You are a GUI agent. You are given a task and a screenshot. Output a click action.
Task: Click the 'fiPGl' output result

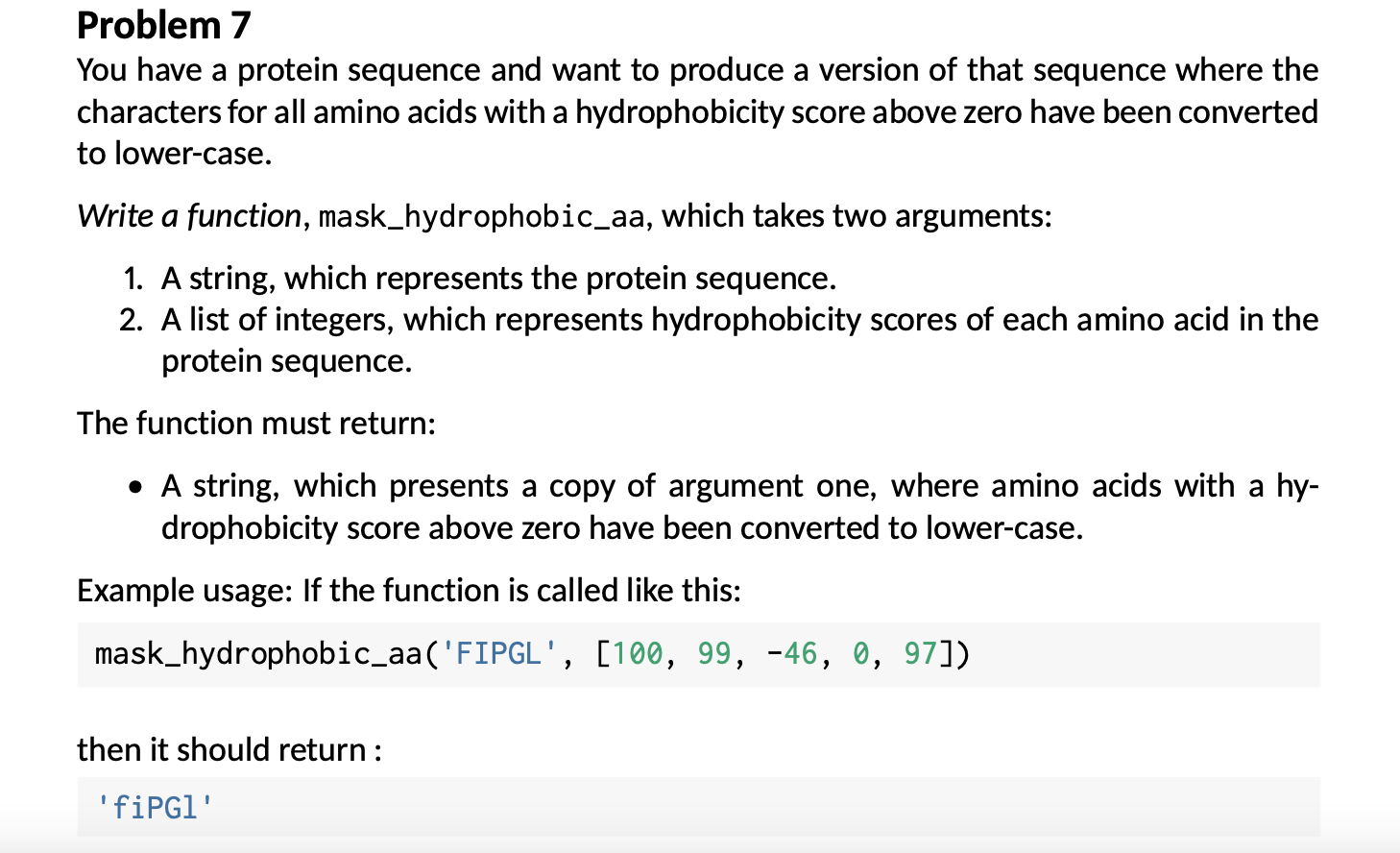[155, 808]
